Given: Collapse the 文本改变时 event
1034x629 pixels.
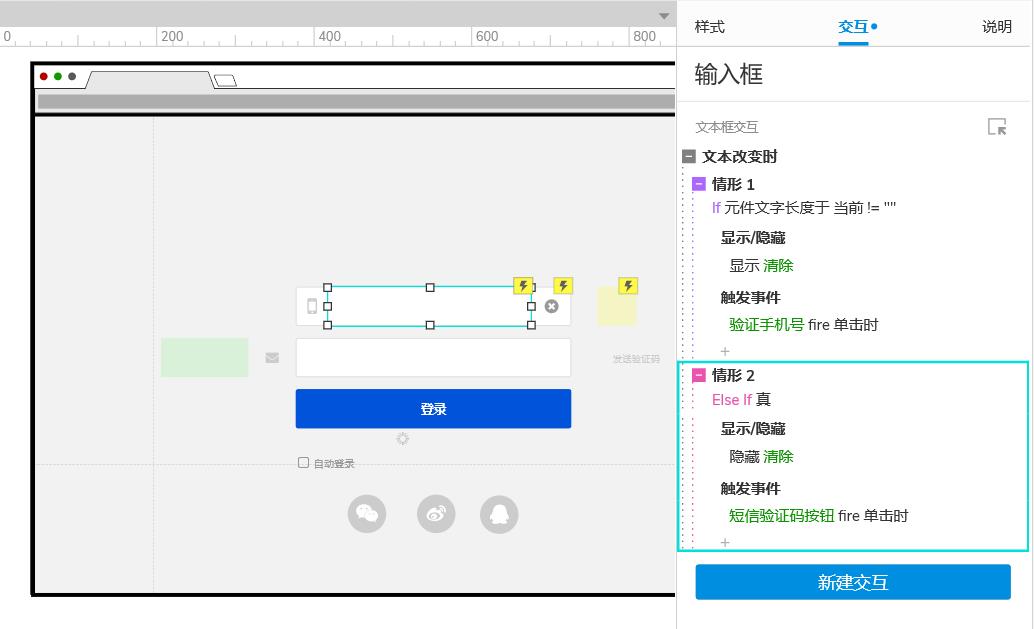Looking at the screenshot, I should point(688,156).
